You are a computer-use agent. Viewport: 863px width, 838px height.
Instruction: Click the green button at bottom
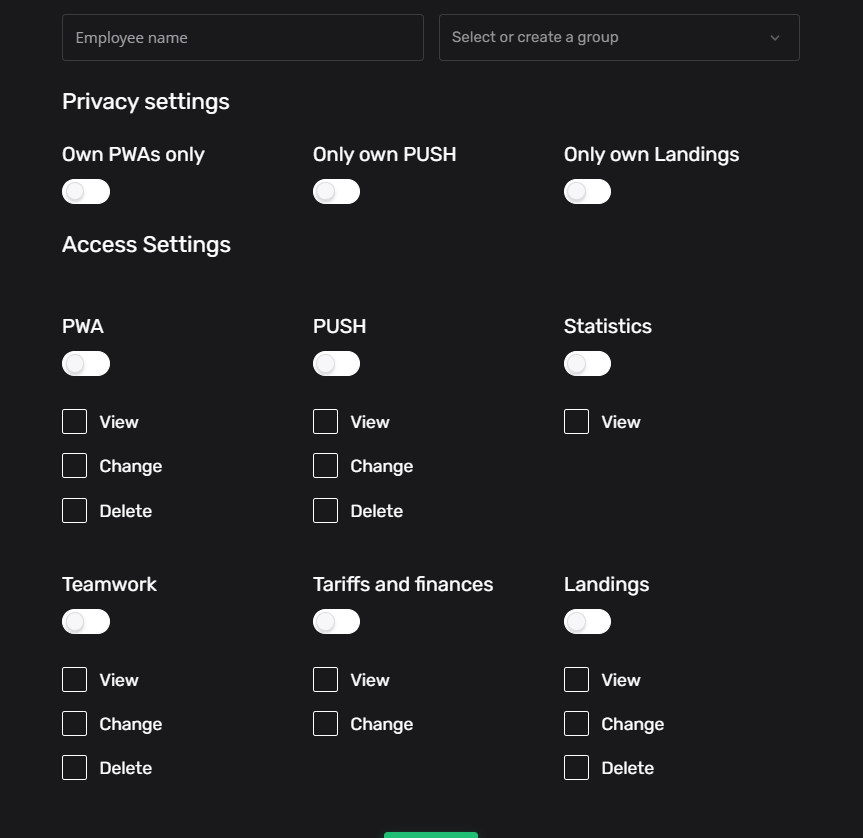(431, 834)
